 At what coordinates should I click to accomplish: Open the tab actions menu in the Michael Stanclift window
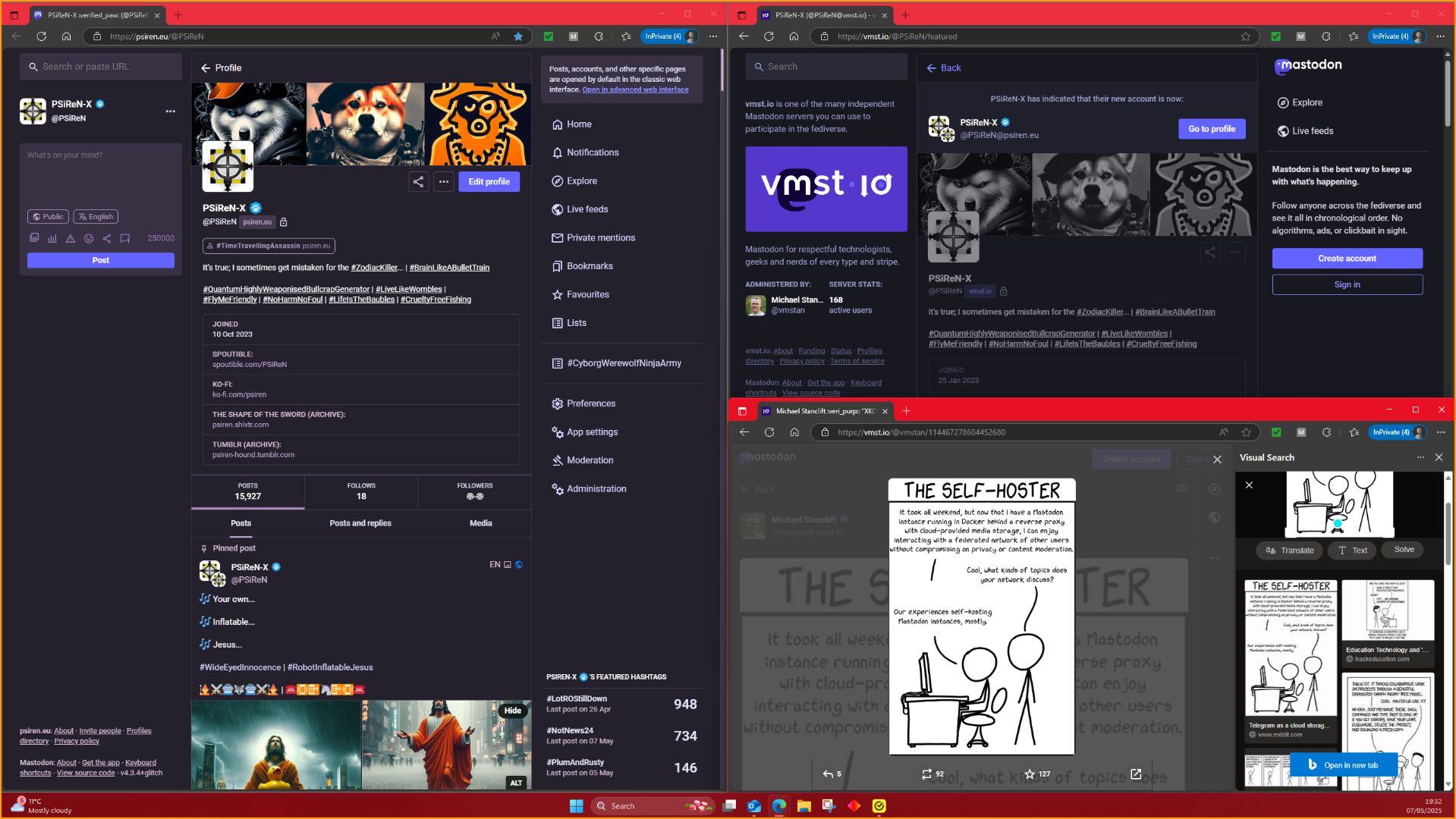coord(742,411)
